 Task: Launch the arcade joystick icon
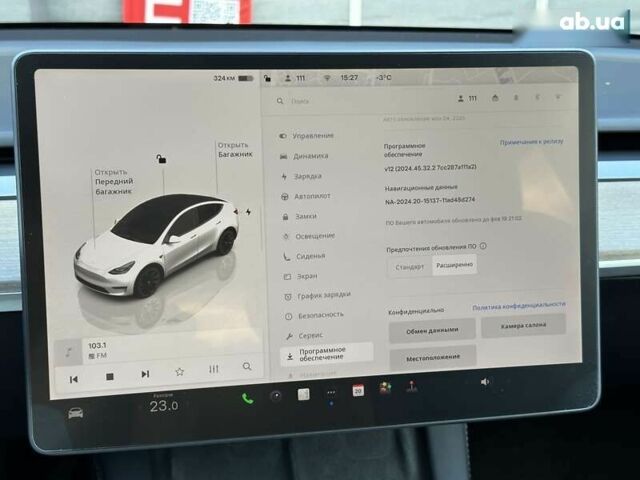click(412, 386)
